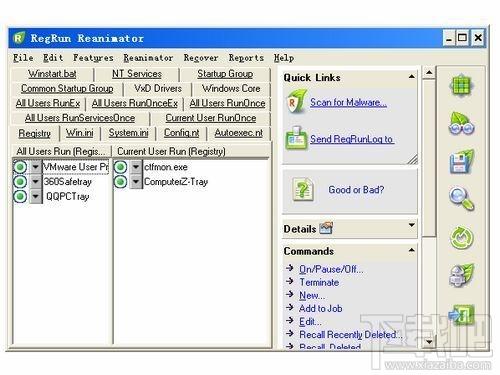Switch to the NT Services tab
This screenshot has width=500, height=375.
(x=137, y=74)
